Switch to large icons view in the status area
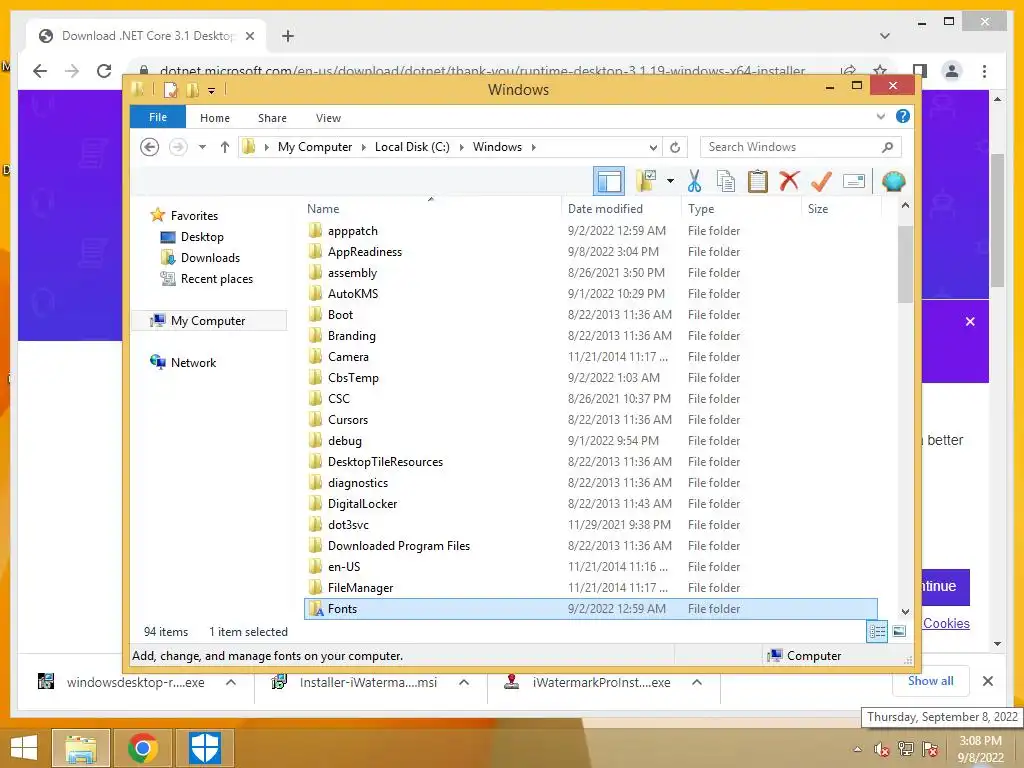 899,631
